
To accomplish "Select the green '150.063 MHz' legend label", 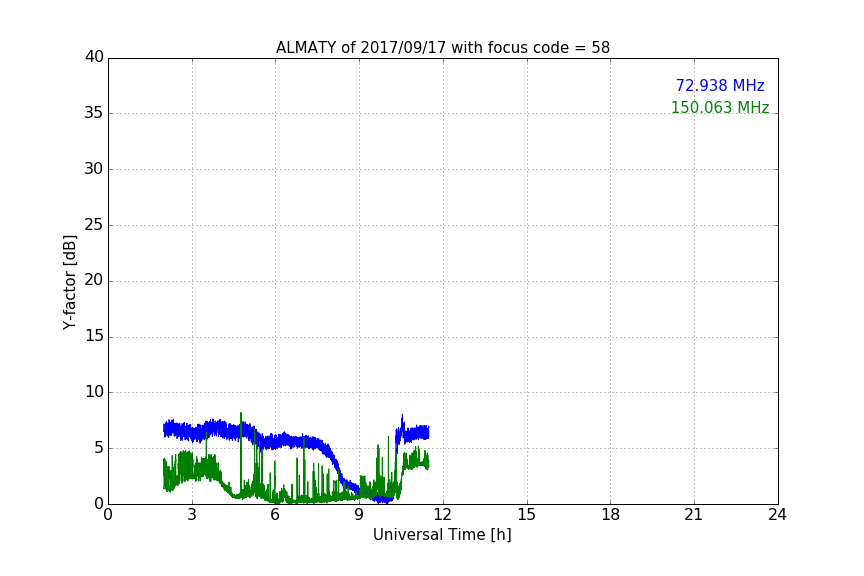I will pyautogui.click(x=720, y=107).
